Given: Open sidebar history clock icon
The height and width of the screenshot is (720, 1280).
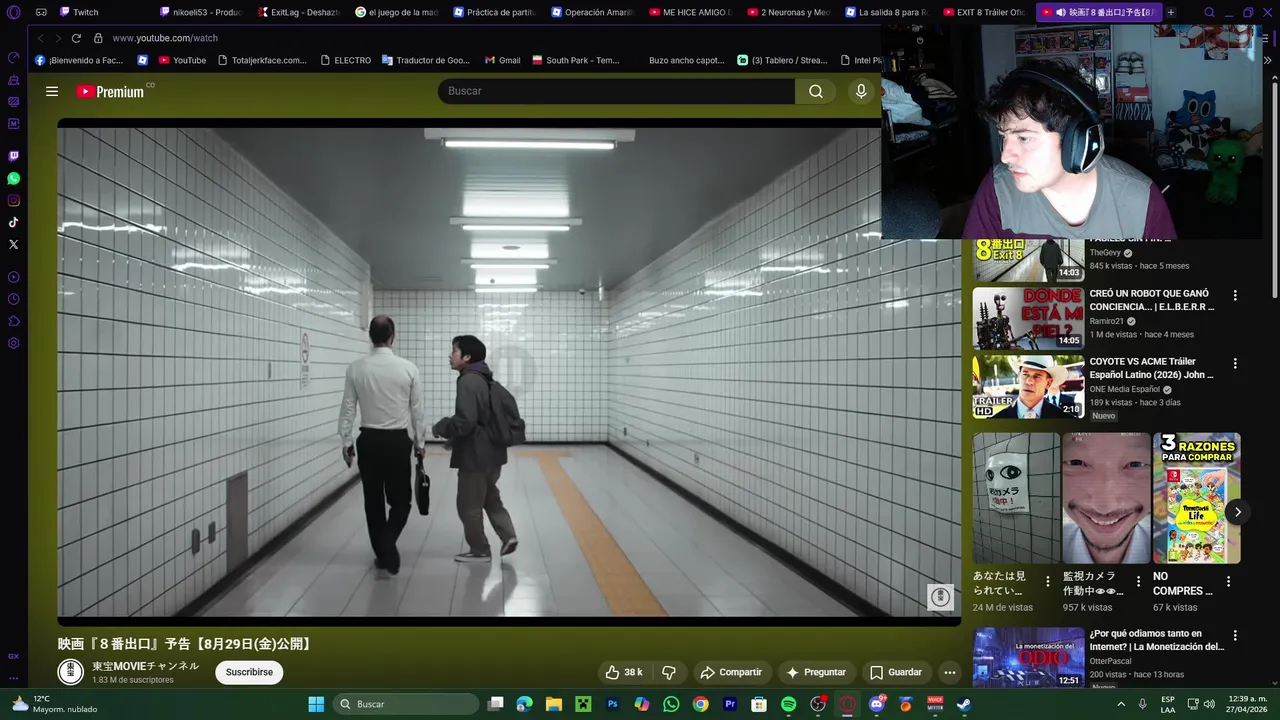Looking at the screenshot, I should (x=13, y=299).
